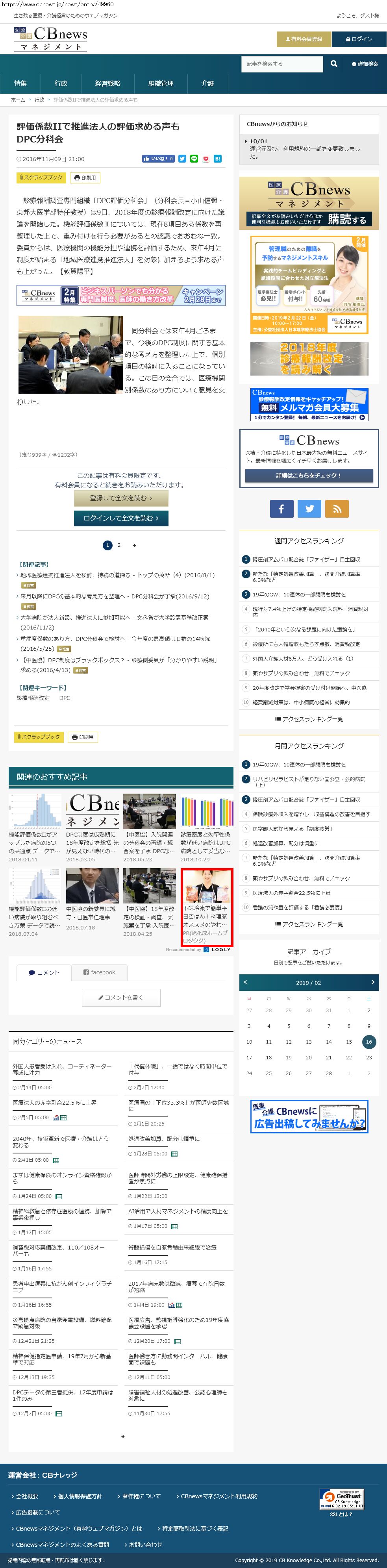Select highlighted date 16 in the calendar

[368, 1042]
